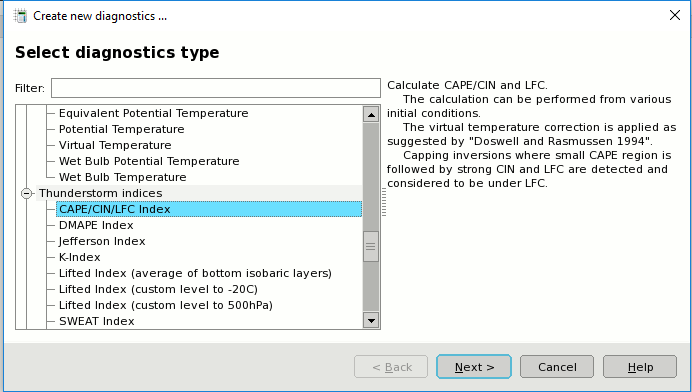Click the scrollbar down arrow
Image resolution: width=692 pixels, height=392 pixels.
pyautogui.click(x=371, y=321)
